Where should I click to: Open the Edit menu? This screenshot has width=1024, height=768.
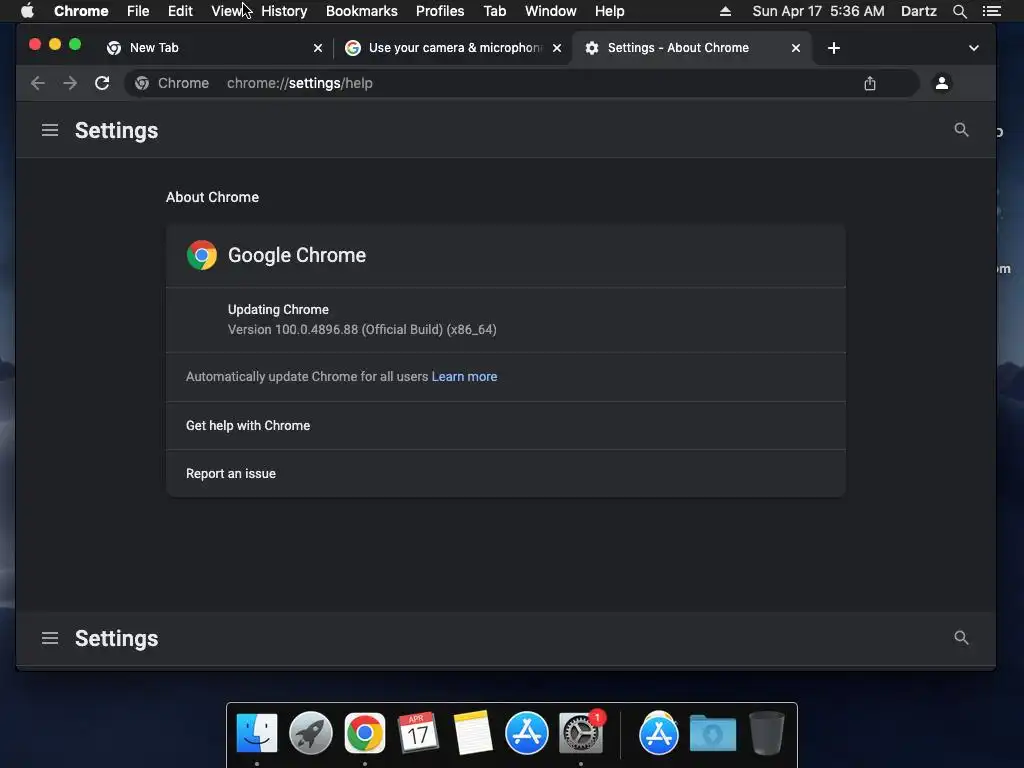[x=180, y=11]
